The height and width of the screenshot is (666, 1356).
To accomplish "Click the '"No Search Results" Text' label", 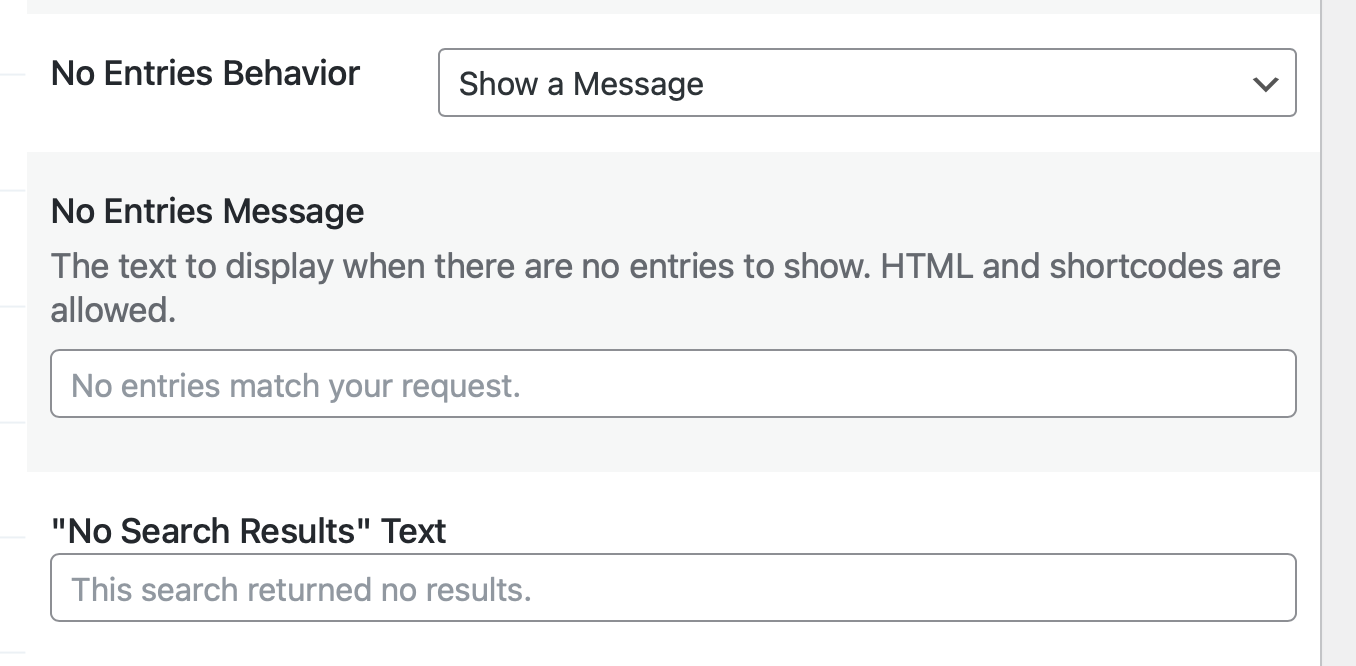I will pos(248,531).
